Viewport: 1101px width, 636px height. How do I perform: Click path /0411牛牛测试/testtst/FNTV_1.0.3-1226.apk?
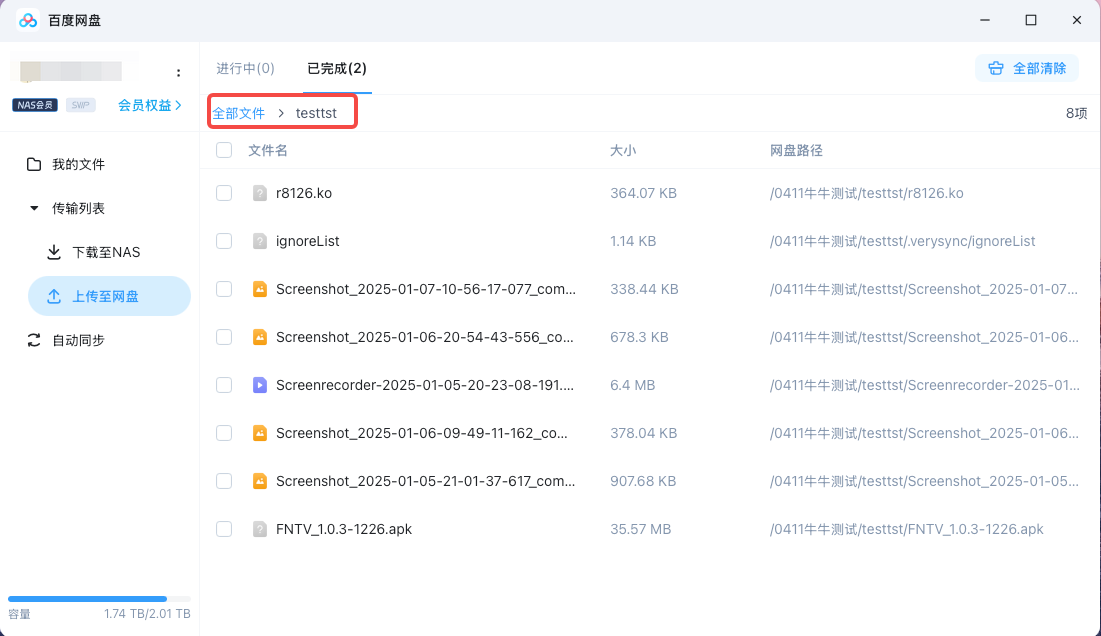pyautogui.click(x=906, y=529)
